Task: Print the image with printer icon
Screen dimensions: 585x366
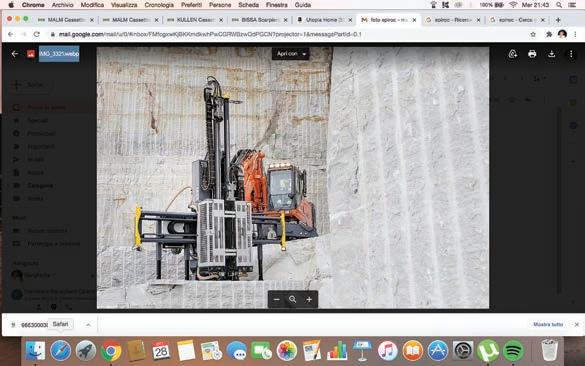Action: tap(532, 54)
